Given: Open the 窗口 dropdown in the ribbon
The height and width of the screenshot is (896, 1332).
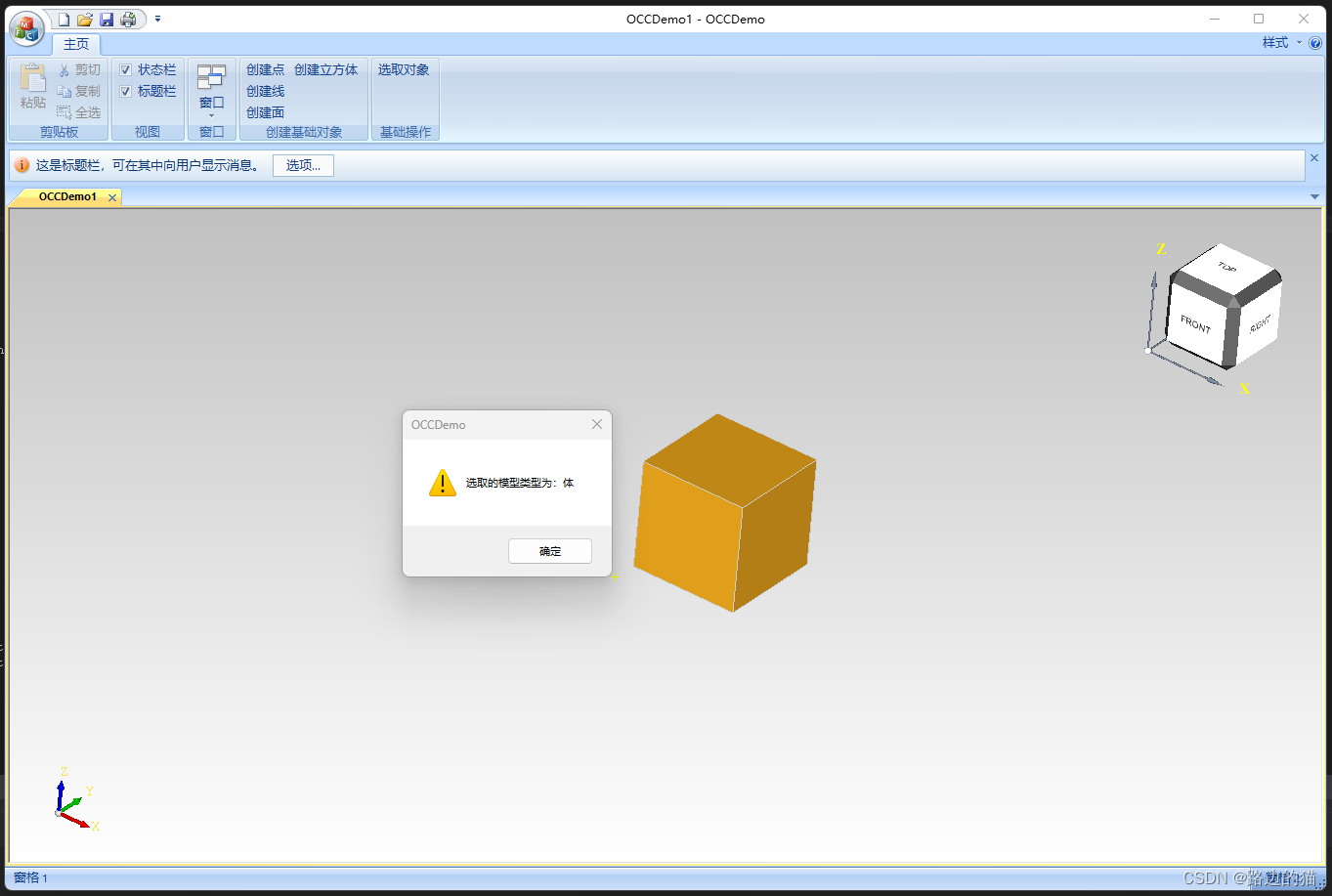Looking at the screenshot, I should point(211,105).
